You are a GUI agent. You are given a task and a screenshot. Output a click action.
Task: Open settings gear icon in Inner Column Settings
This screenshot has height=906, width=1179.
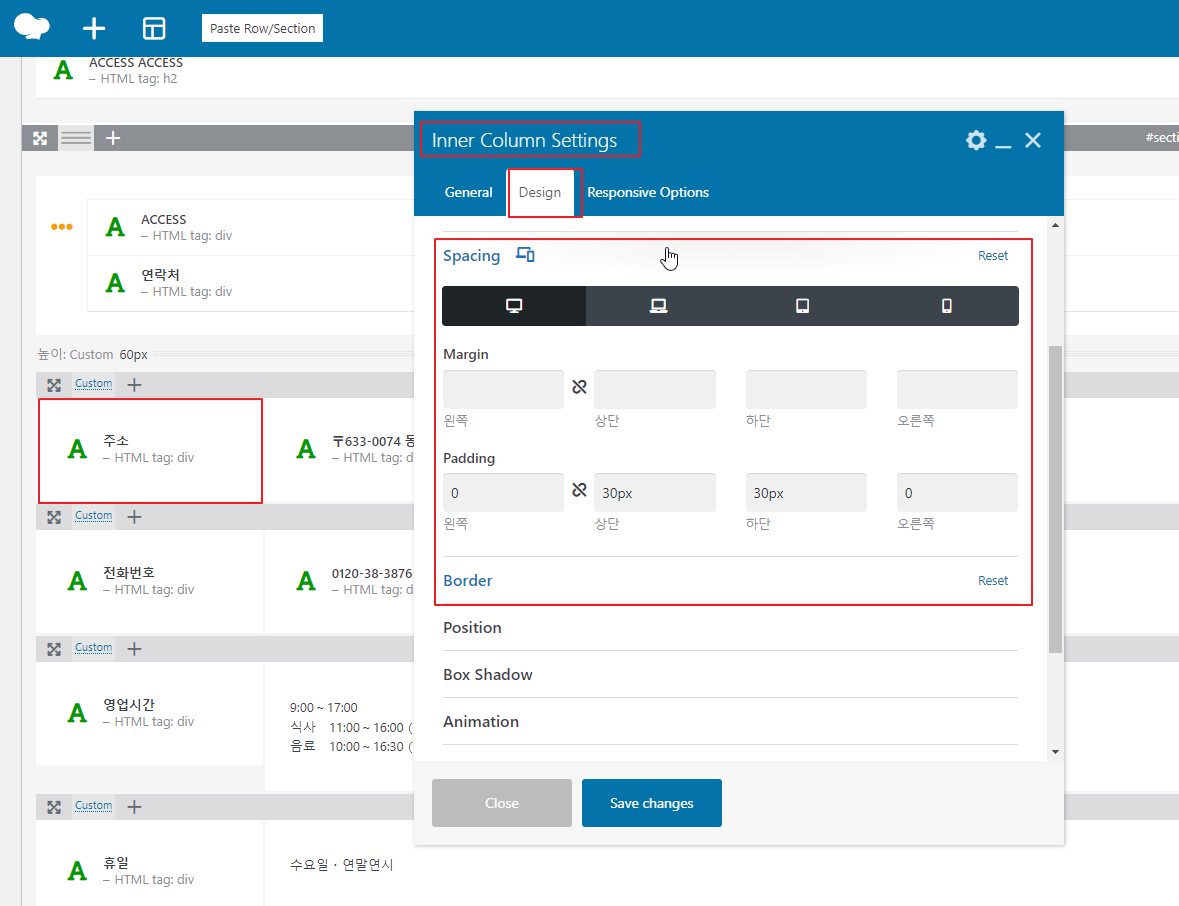pyautogui.click(x=976, y=140)
